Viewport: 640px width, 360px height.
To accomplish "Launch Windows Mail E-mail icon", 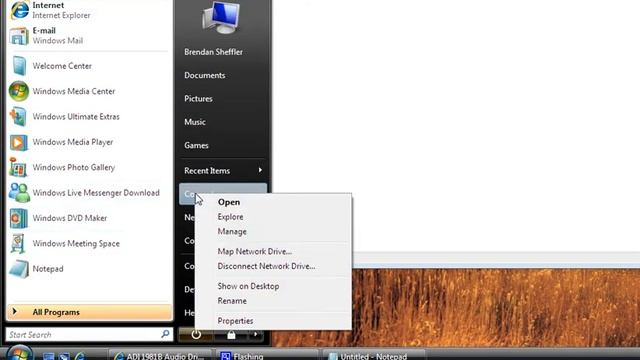I will point(19,36).
